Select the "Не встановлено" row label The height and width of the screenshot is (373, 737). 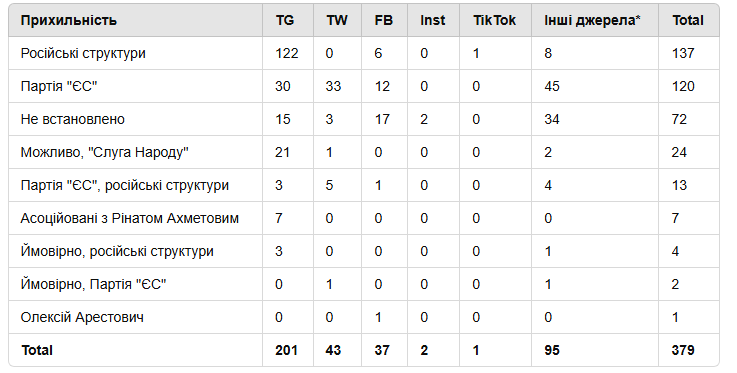coord(73,119)
